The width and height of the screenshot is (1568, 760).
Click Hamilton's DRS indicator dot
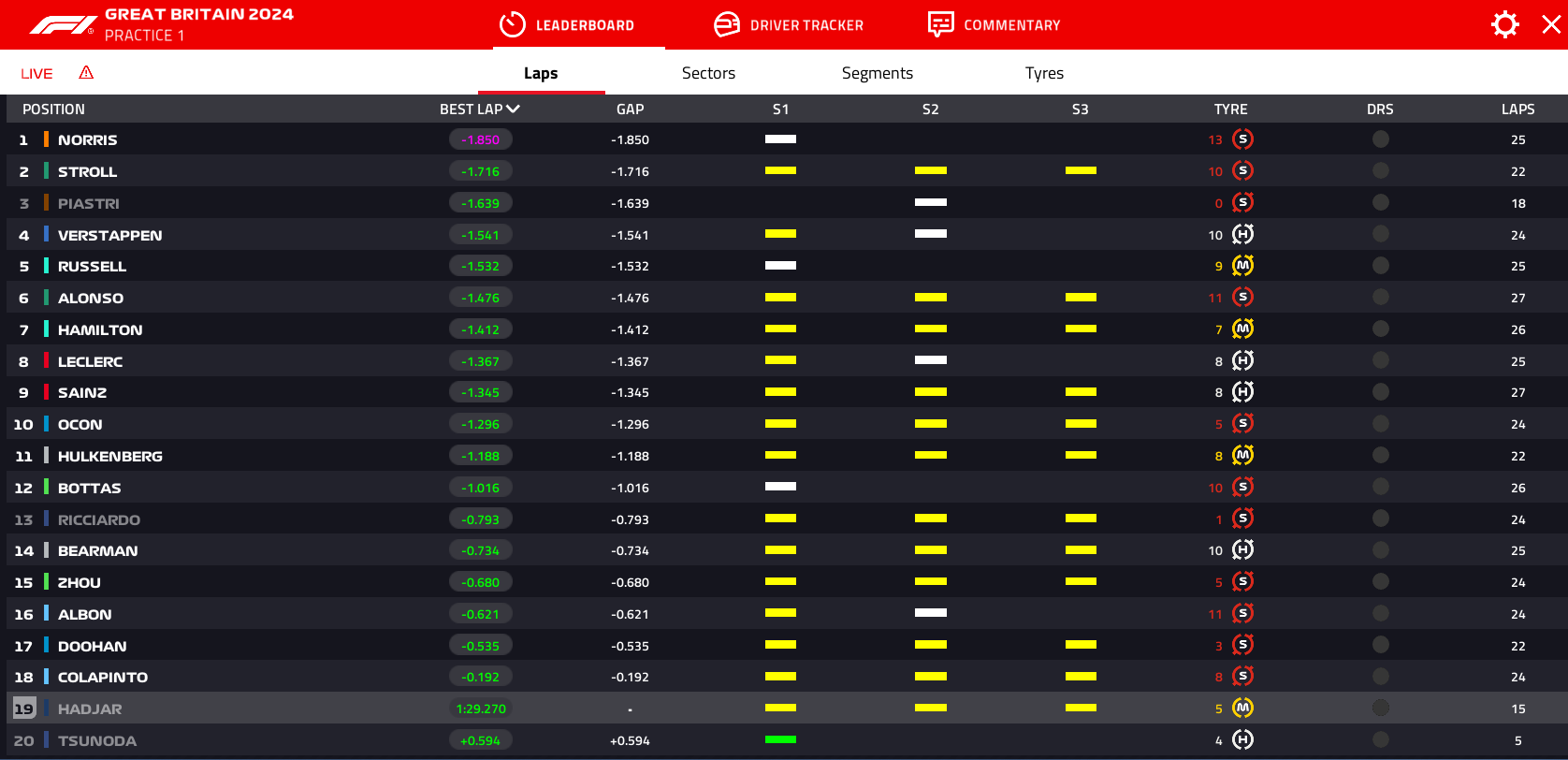[1380, 329]
